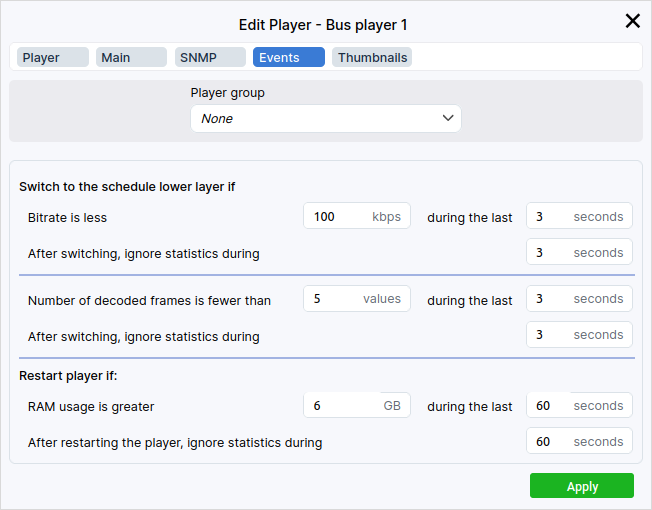This screenshot has height=510, width=652.
Task: Edit the Bitrate kbps value field
Action: click(x=340, y=217)
